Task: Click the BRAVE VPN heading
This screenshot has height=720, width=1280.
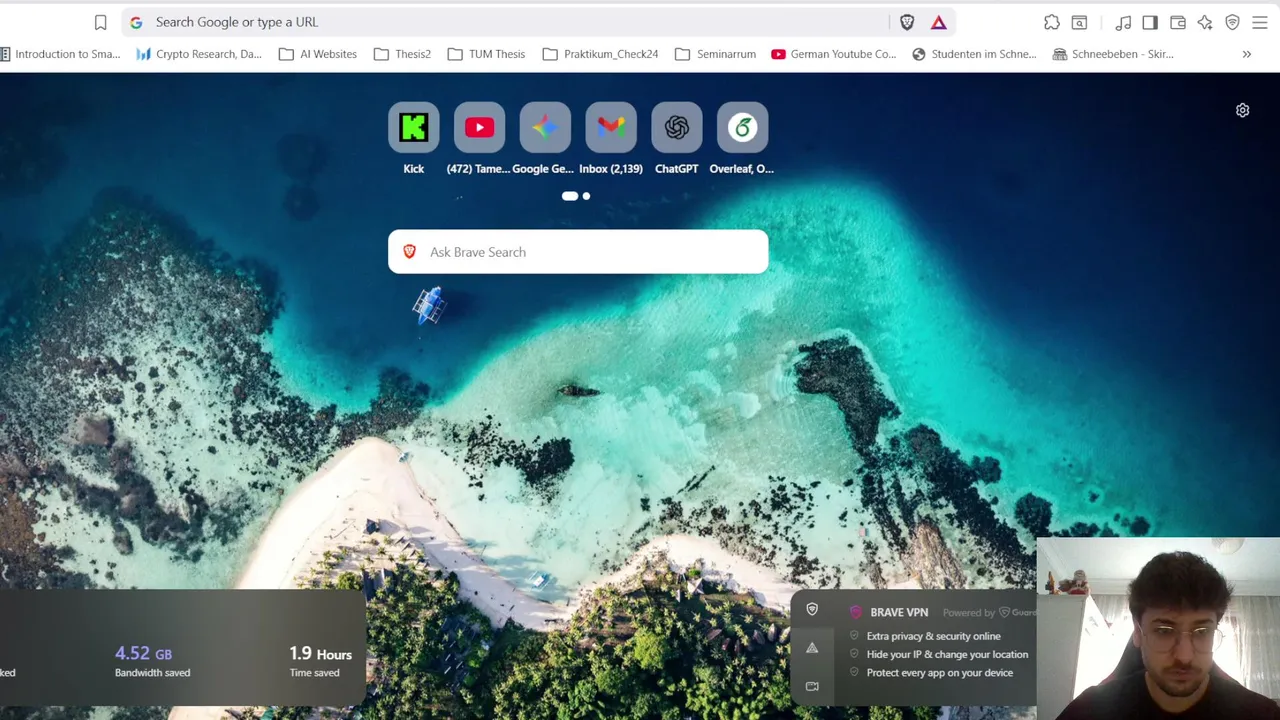Action: pyautogui.click(x=899, y=612)
